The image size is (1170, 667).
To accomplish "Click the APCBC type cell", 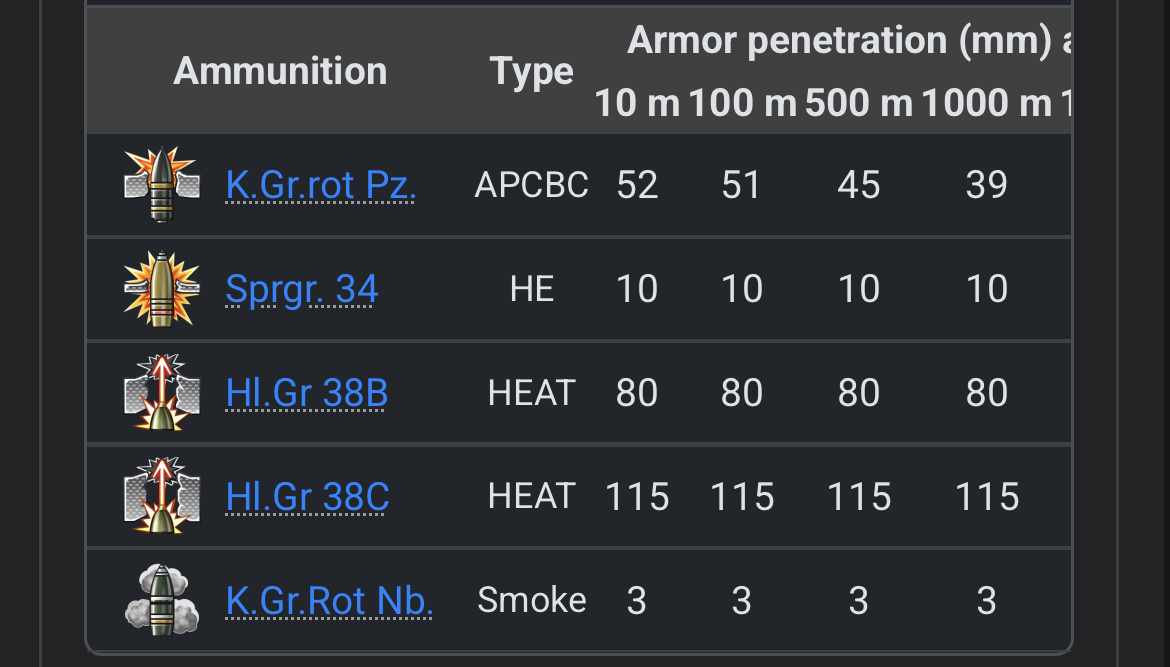I will click(x=531, y=185).
